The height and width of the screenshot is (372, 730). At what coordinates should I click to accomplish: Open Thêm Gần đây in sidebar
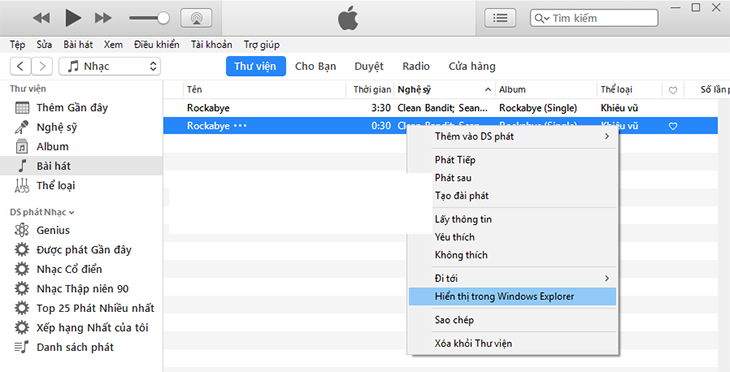pos(72,108)
